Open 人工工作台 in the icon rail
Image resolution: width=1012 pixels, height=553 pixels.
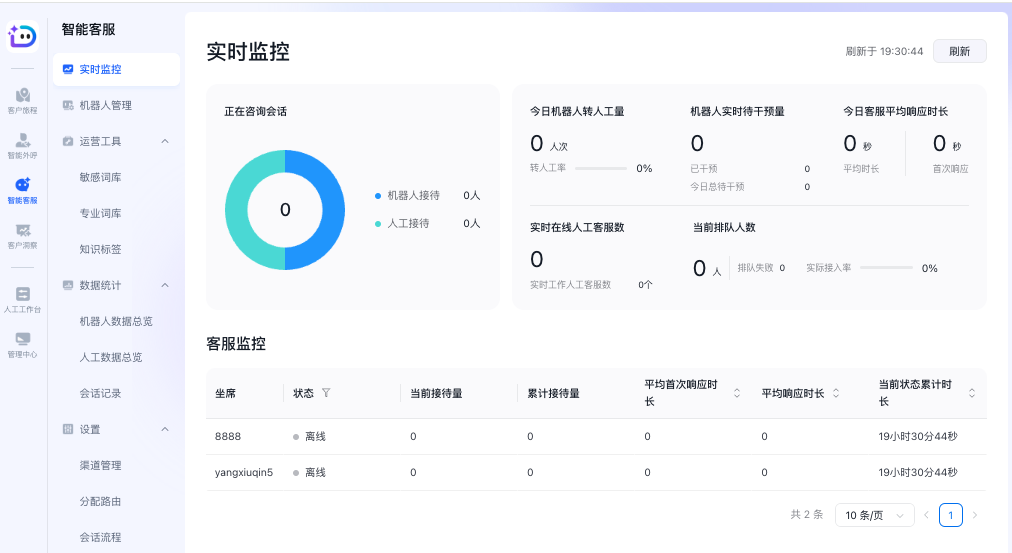click(23, 300)
